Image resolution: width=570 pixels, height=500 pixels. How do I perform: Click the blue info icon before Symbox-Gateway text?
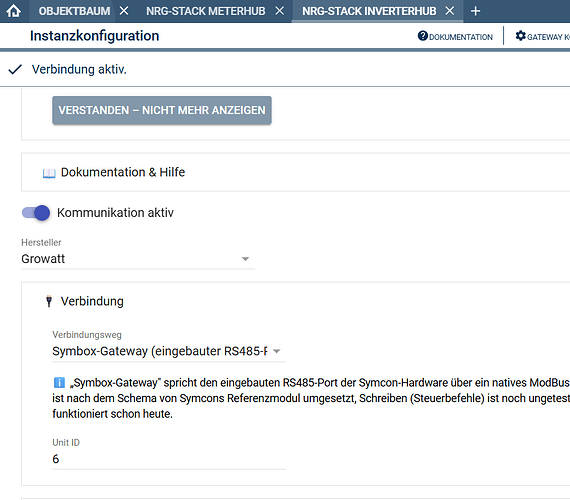59,383
